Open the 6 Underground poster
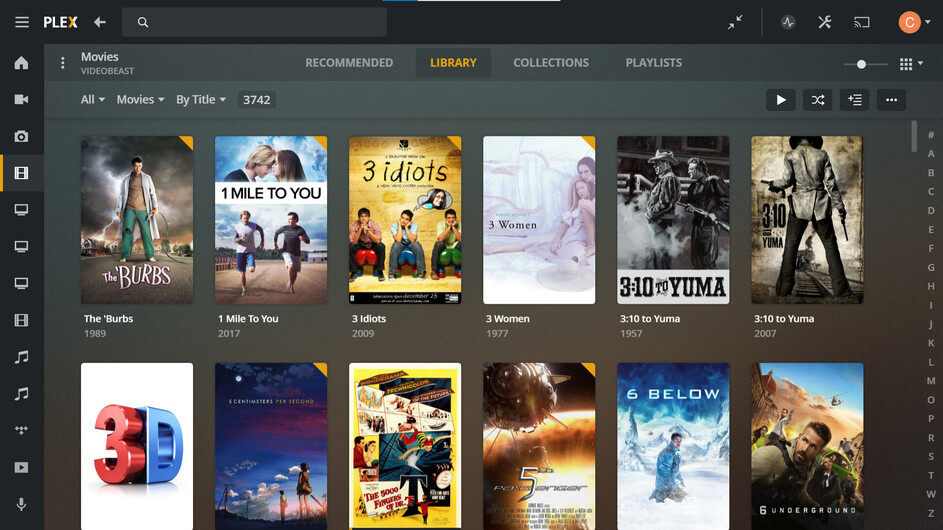Screen dimensions: 943x530 tap(807, 446)
